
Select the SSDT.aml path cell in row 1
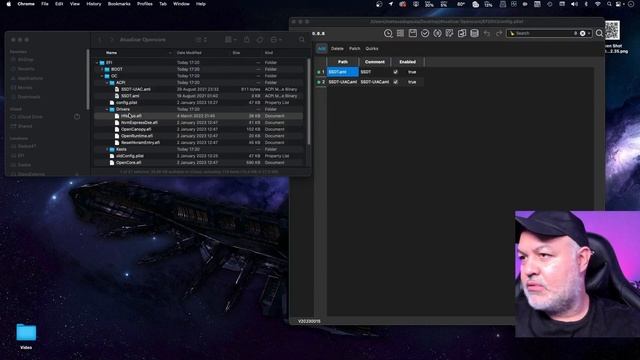(x=342, y=72)
